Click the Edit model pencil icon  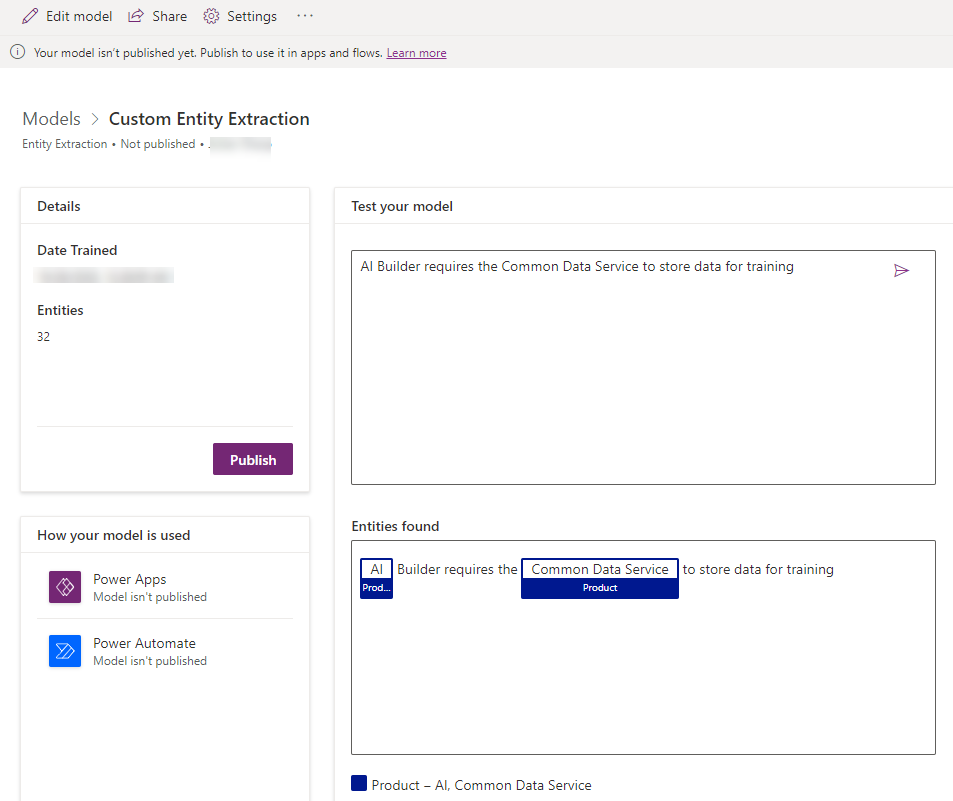click(x=30, y=16)
